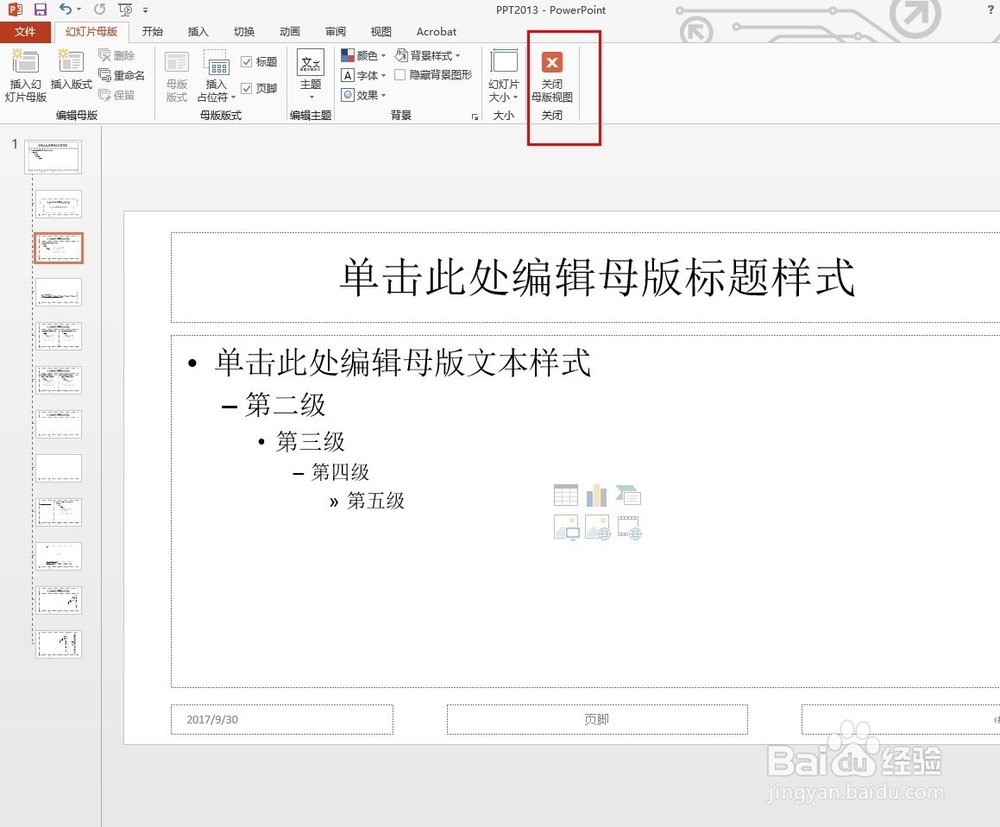Viewport: 1000px width, 827px height.
Task: Switch to the 切换 tab
Action: [244, 31]
